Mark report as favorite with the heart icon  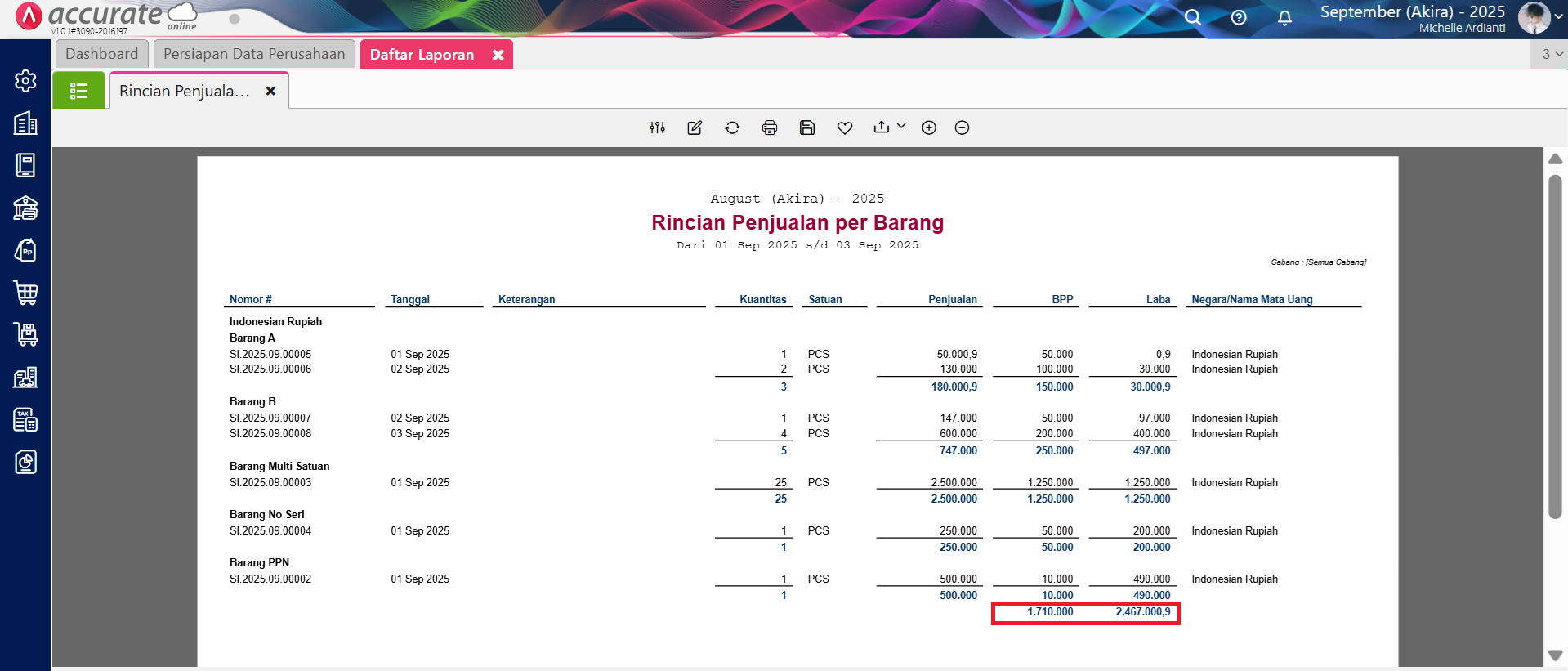click(845, 127)
